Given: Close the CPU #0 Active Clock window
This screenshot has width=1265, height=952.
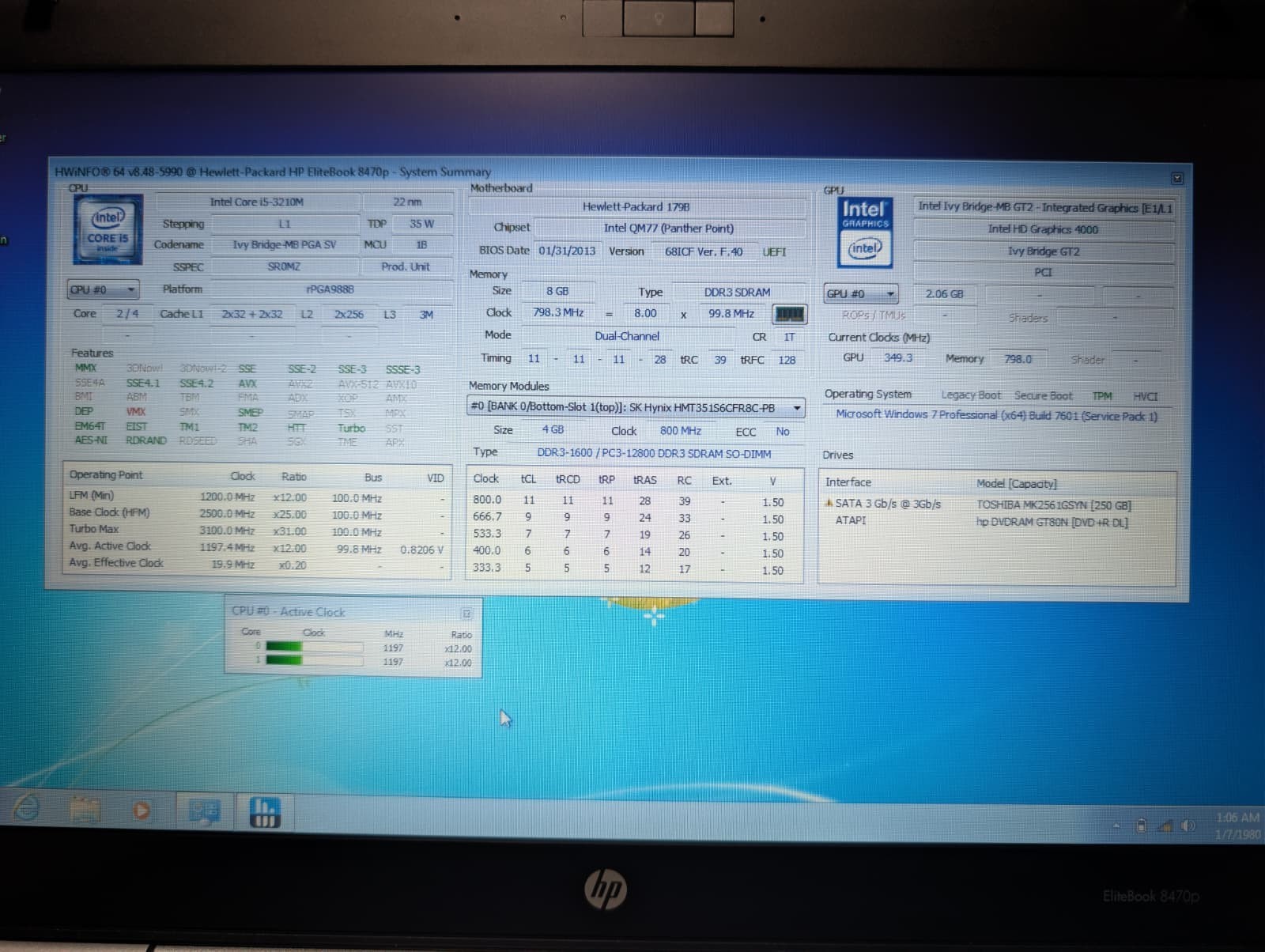Looking at the screenshot, I should pos(466,614).
